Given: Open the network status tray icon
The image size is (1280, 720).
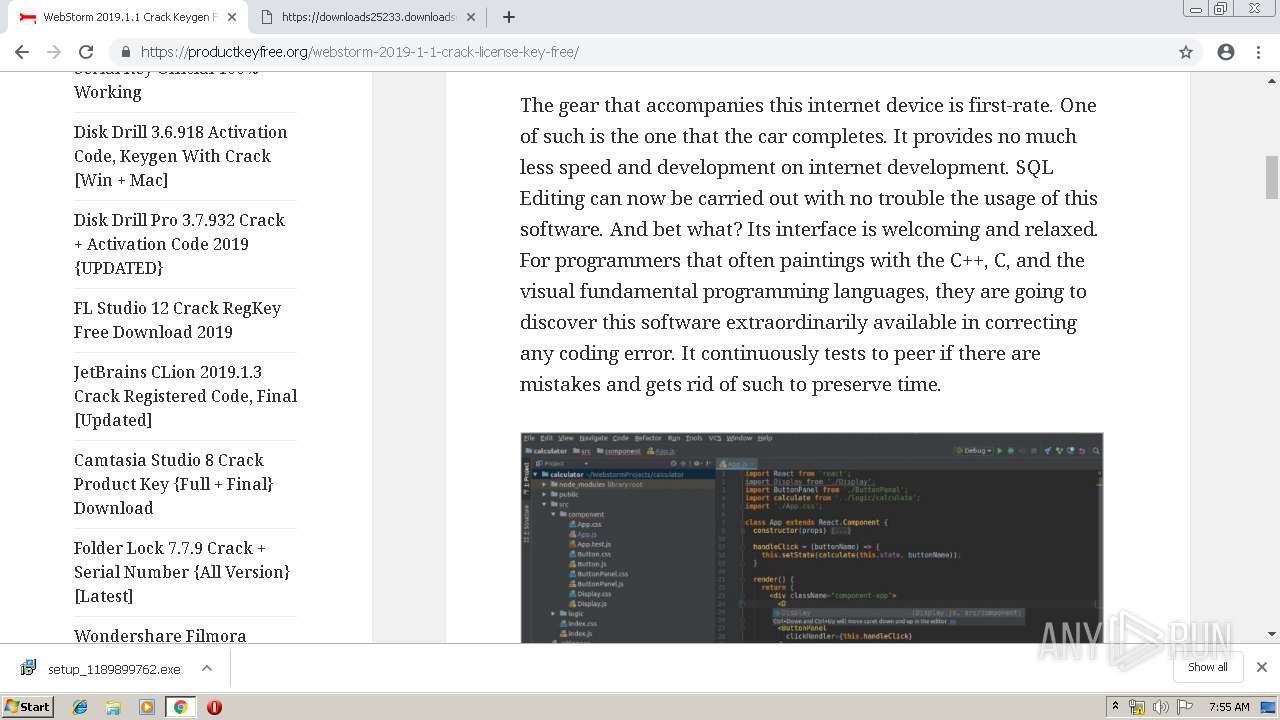Looking at the screenshot, I should tap(1137, 707).
